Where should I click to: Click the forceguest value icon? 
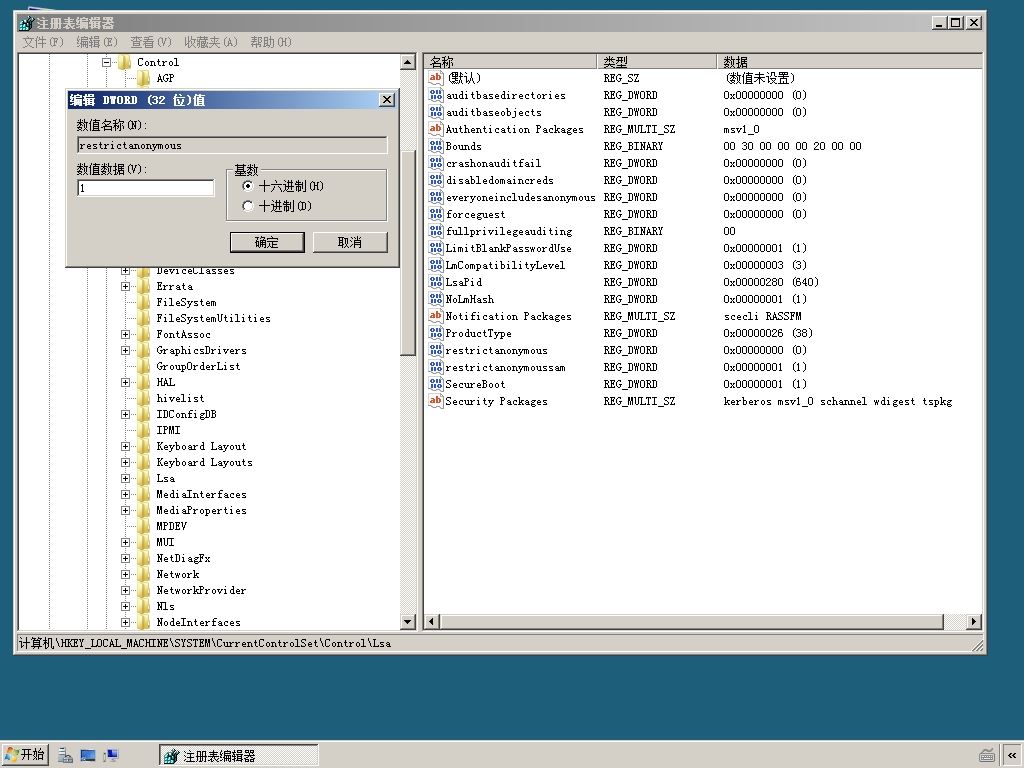[x=436, y=214]
